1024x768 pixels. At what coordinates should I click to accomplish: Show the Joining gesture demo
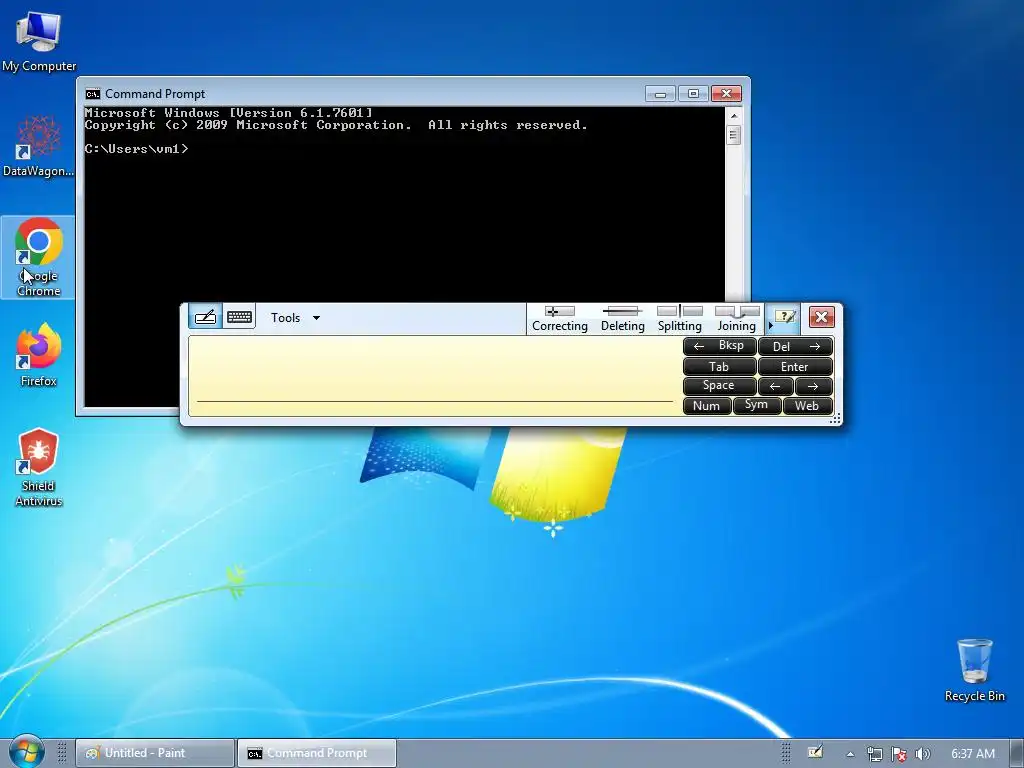(x=737, y=319)
